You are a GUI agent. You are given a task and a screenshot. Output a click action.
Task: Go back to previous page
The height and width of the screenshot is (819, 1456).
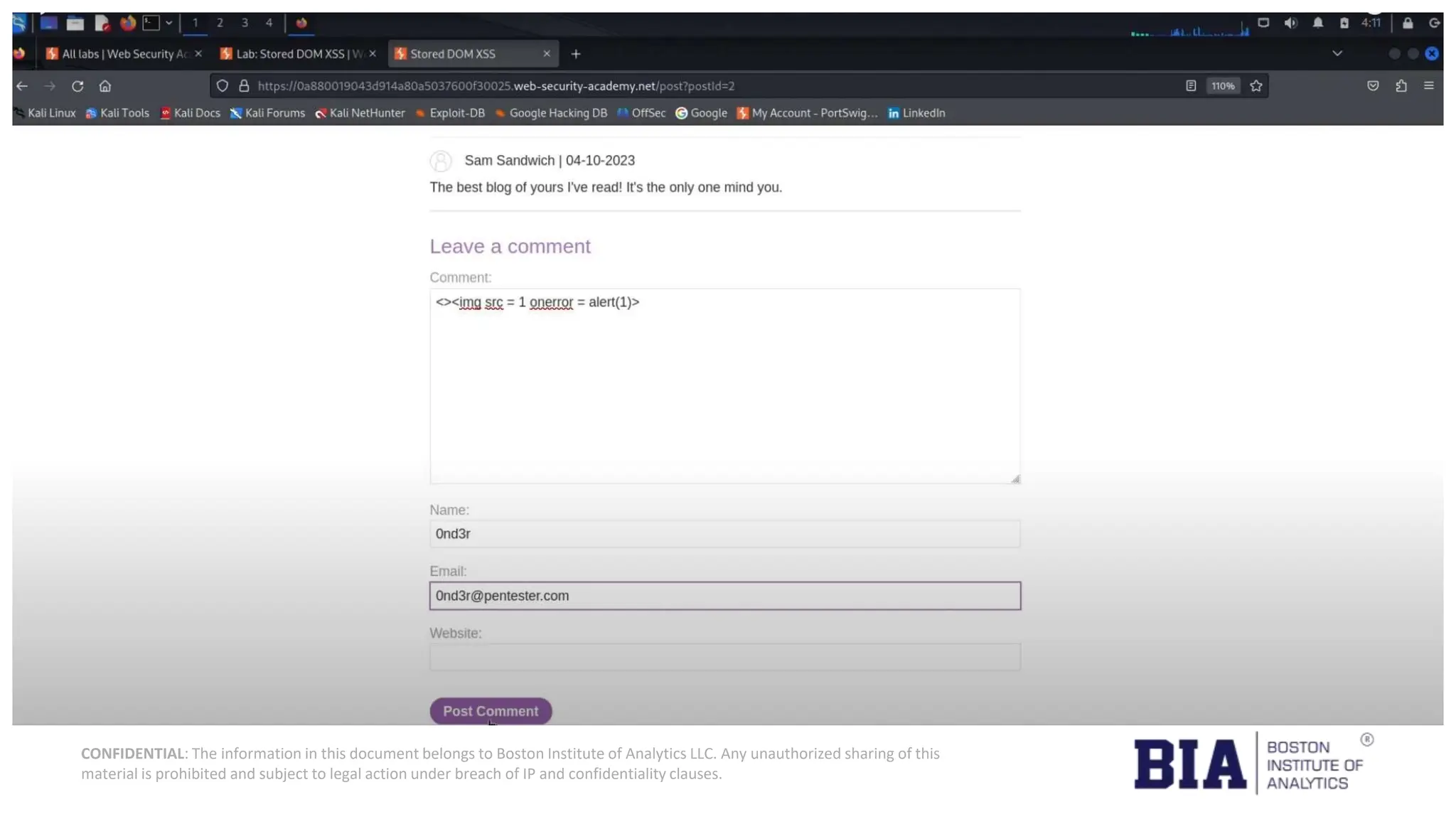click(22, 86)
